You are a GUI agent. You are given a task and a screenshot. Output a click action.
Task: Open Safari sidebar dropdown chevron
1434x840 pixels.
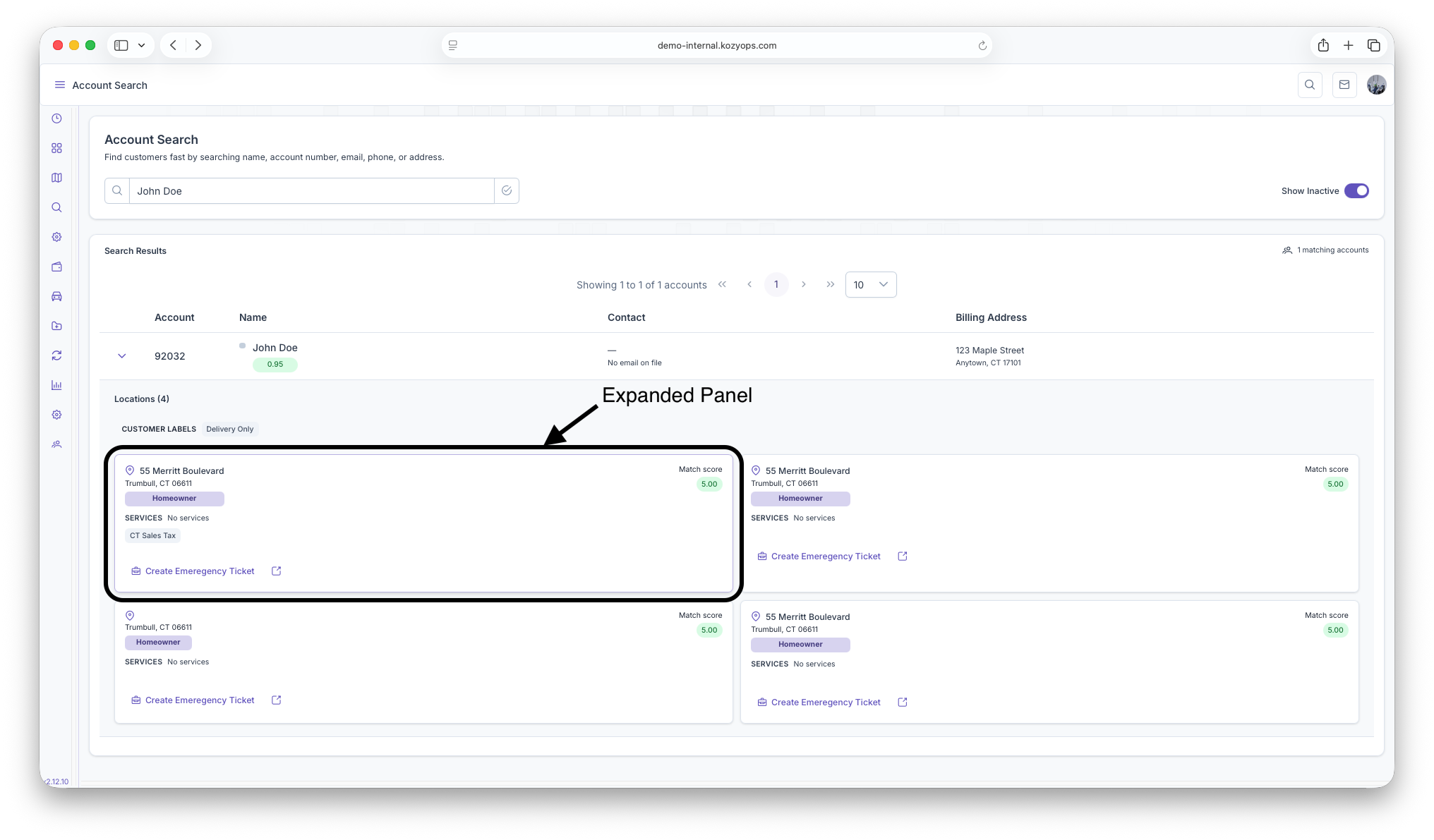(x=141, y=45)
